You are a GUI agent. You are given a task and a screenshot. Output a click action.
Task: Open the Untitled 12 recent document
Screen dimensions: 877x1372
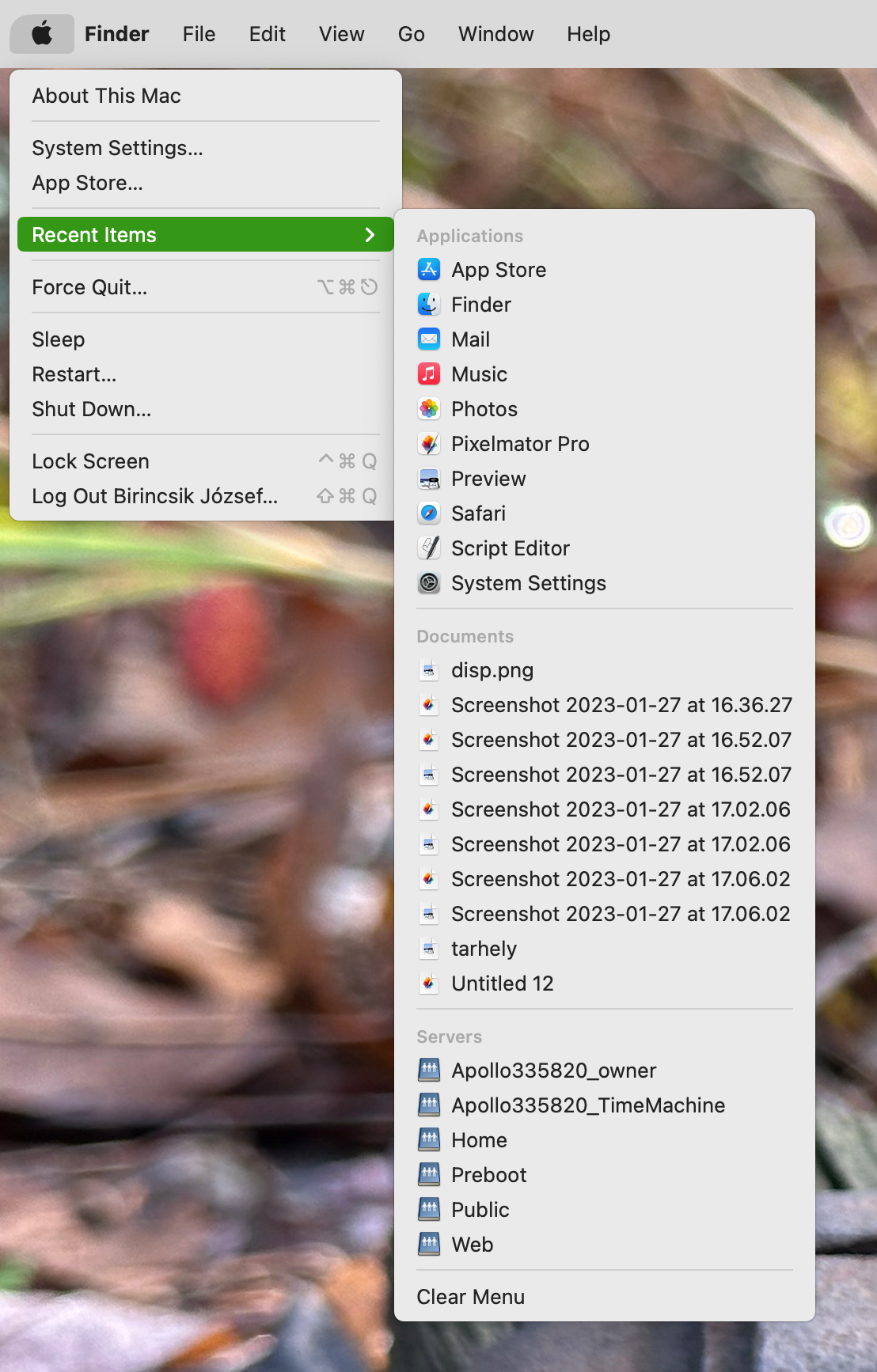point(605,984)
